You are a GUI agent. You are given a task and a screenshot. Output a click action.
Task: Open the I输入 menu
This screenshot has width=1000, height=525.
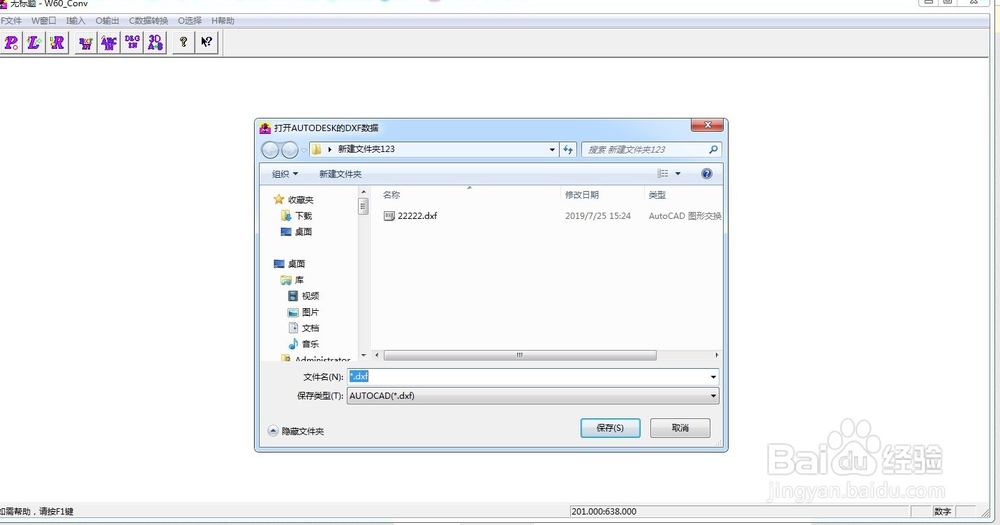[x=76, y=20]
